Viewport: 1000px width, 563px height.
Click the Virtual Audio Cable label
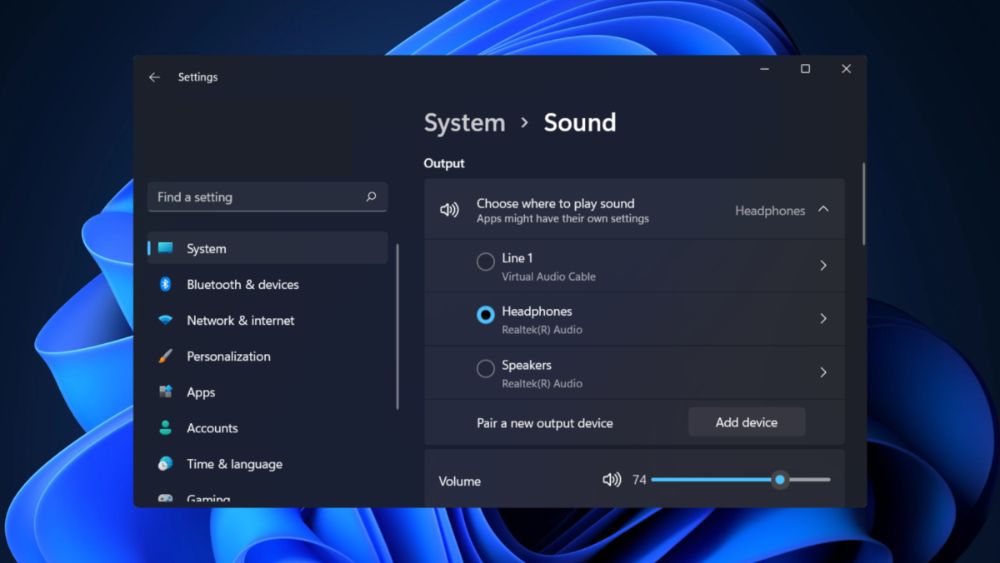coord(548,277)
